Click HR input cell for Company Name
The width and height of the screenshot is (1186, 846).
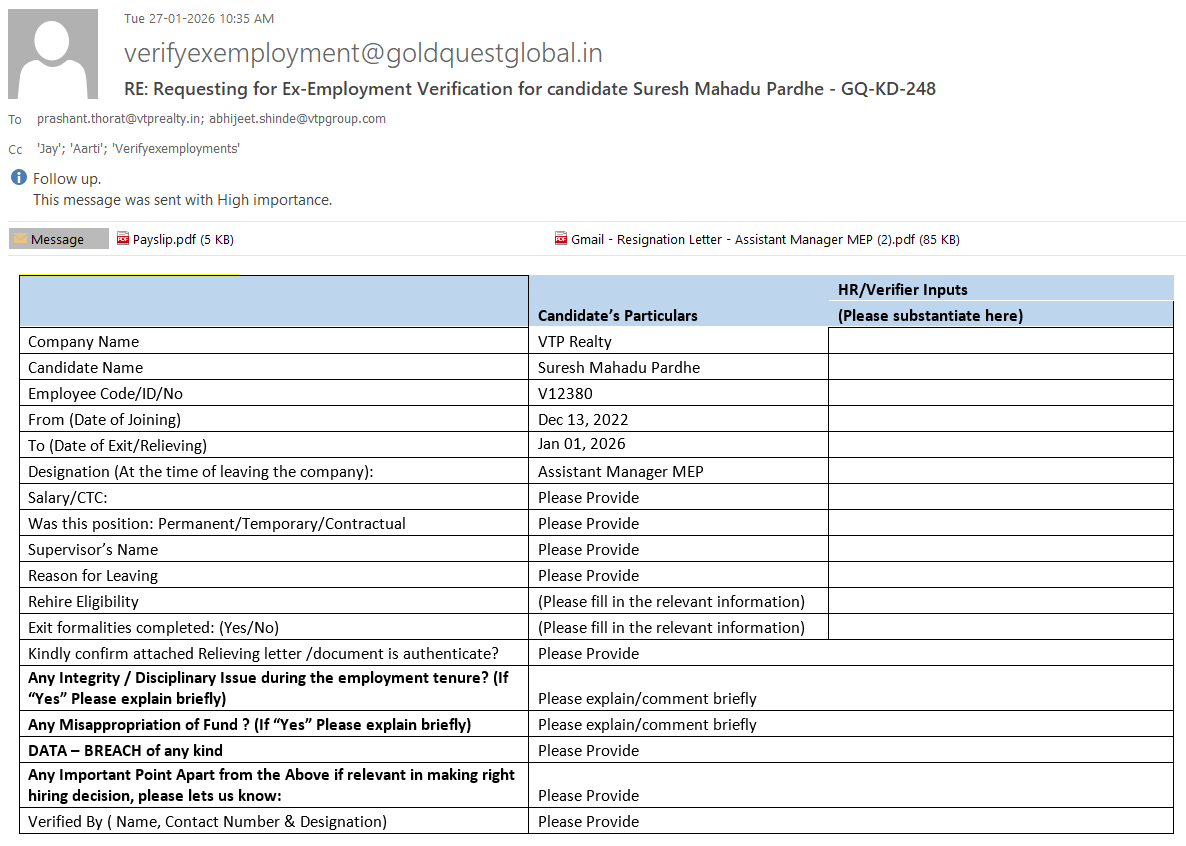[x=1000, y=341]
